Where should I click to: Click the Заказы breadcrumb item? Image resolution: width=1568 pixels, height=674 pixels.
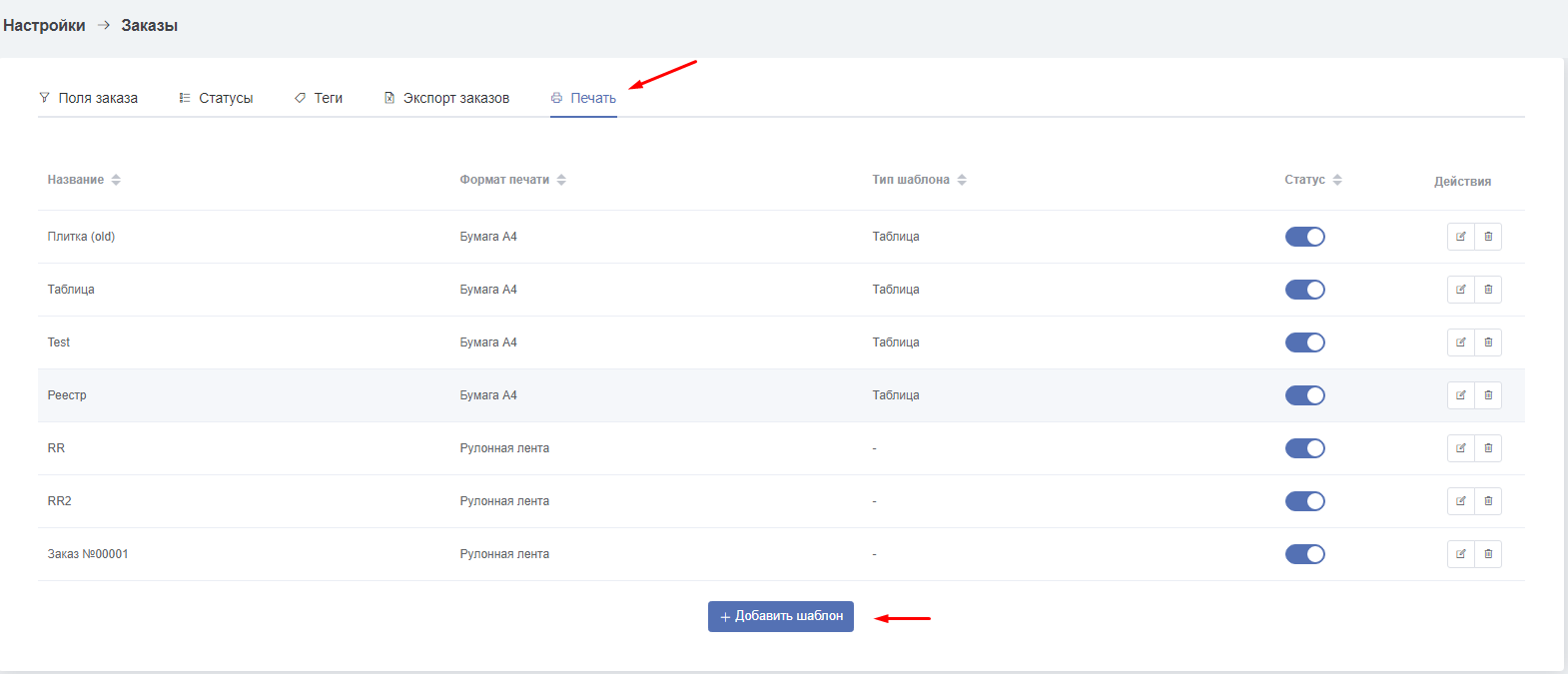point(150,26)
